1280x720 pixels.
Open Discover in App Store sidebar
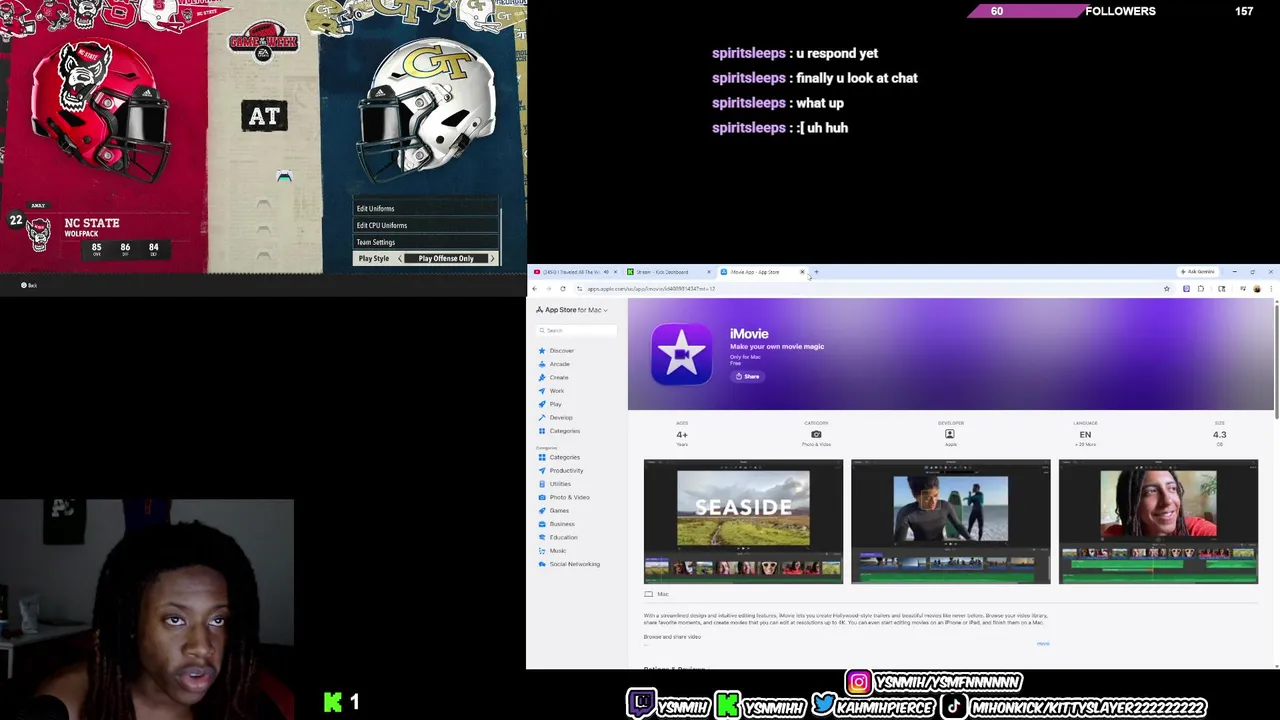[556, 351]
